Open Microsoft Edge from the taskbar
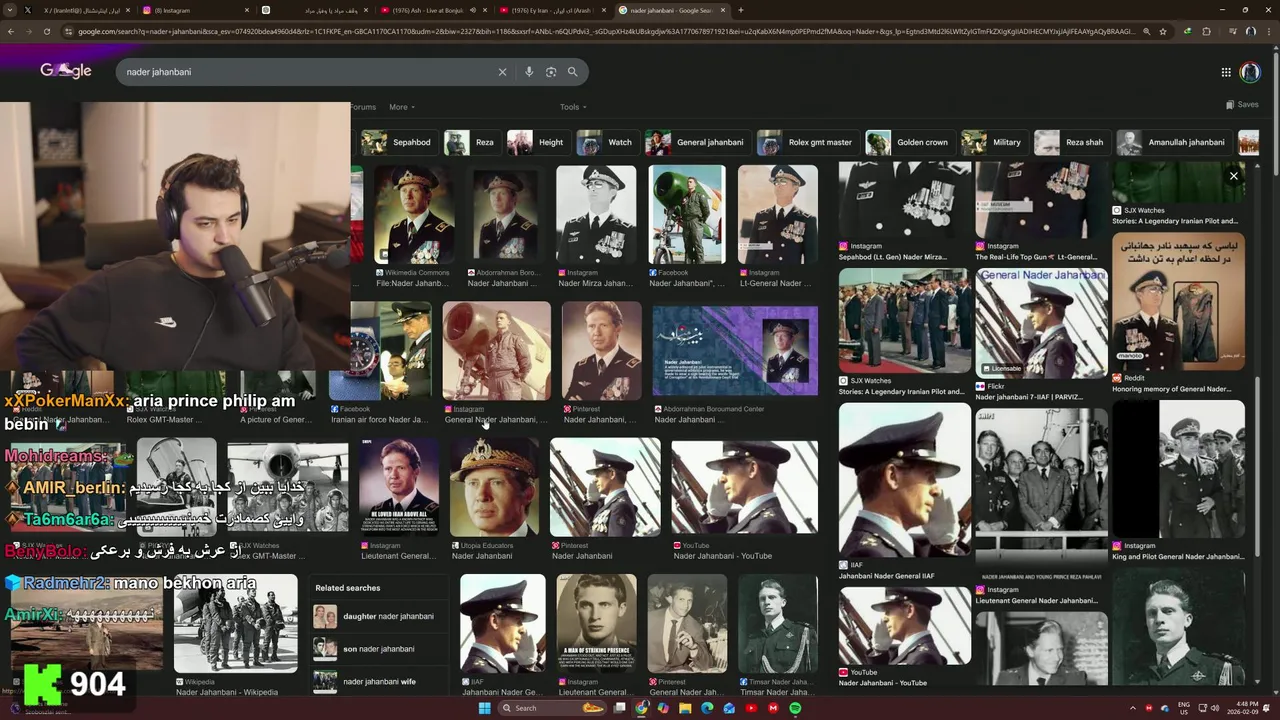This screenshot has width=1280, height=720. (x=707, y=708)
